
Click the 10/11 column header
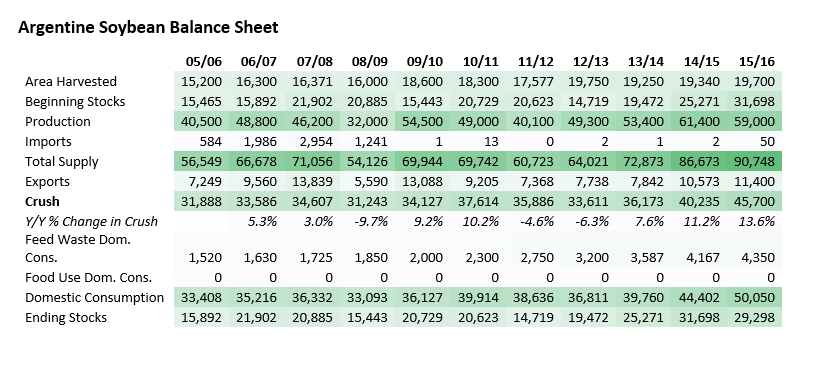click(480, 62)
